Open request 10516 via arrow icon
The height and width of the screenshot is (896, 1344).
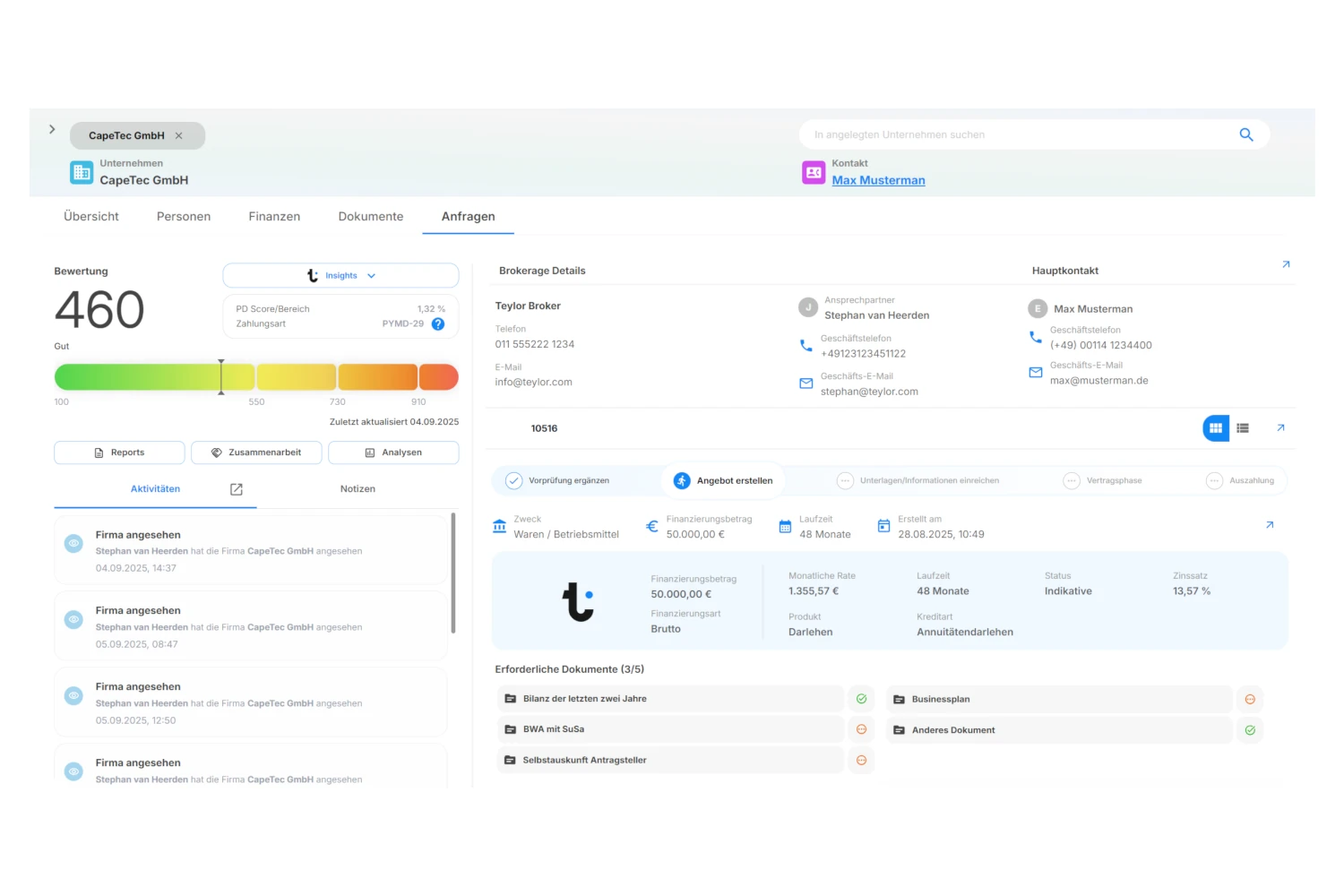pyautogui.click(x=1280, y=428)
